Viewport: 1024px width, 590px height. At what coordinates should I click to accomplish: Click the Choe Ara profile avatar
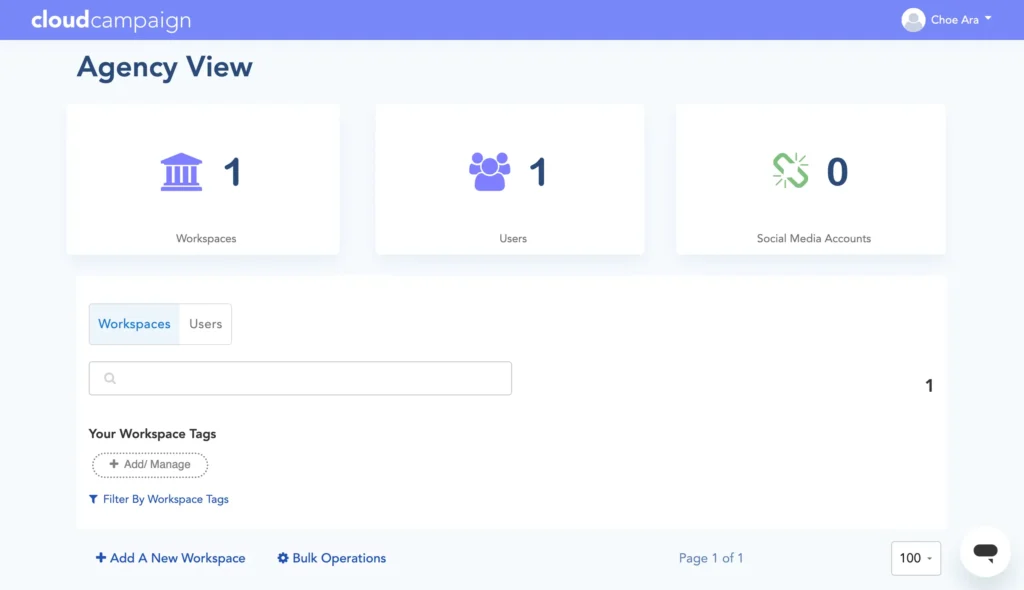[913, 20]
